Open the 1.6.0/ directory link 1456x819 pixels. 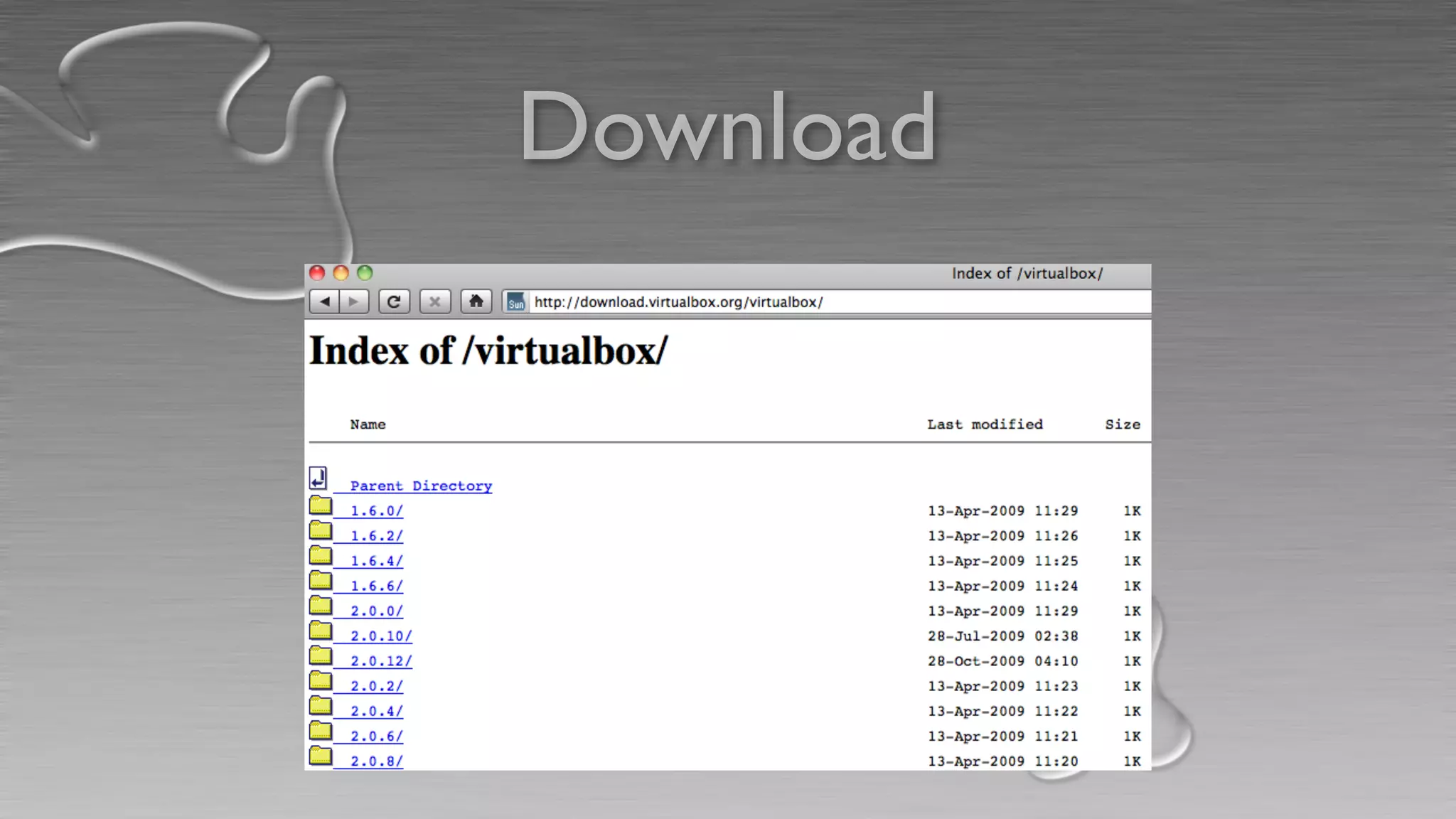pos(377,511)
